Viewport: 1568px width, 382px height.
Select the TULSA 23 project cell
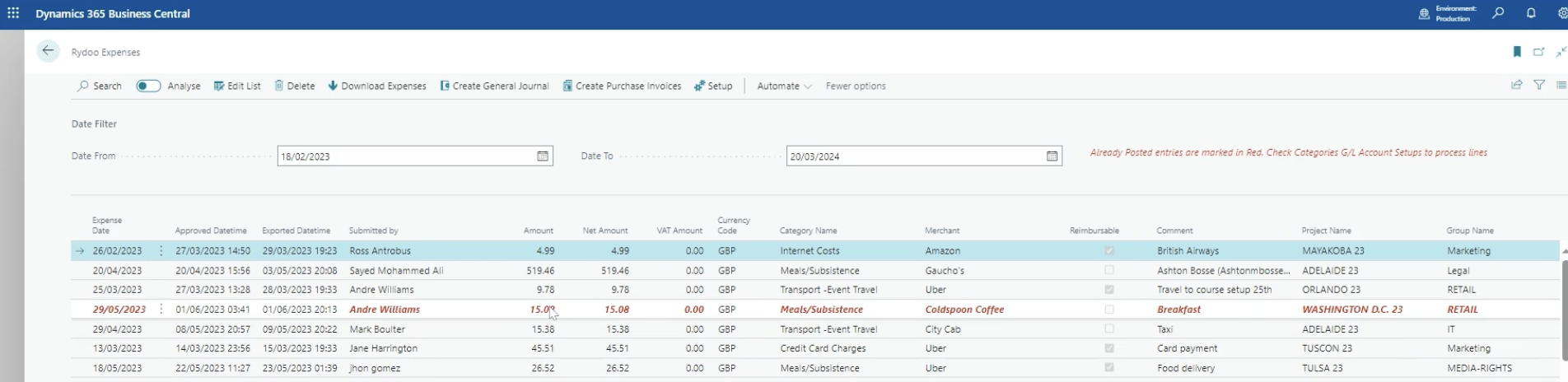[1322, 368]
